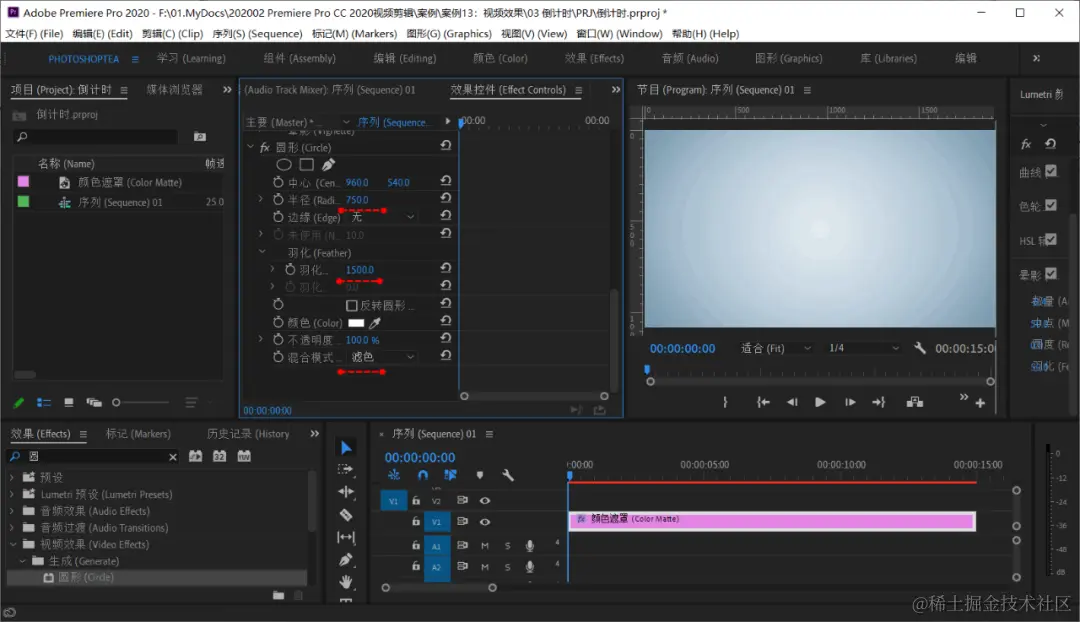This screenshot has height=622, width=1080.
Task: Toggle HSL Secondary checkbox in Lumetri
Action: coord(1051,240)
